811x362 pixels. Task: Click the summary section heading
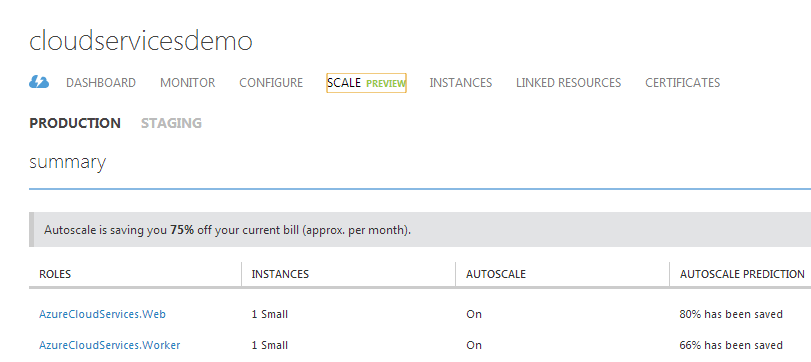click(x=68, y=162)
